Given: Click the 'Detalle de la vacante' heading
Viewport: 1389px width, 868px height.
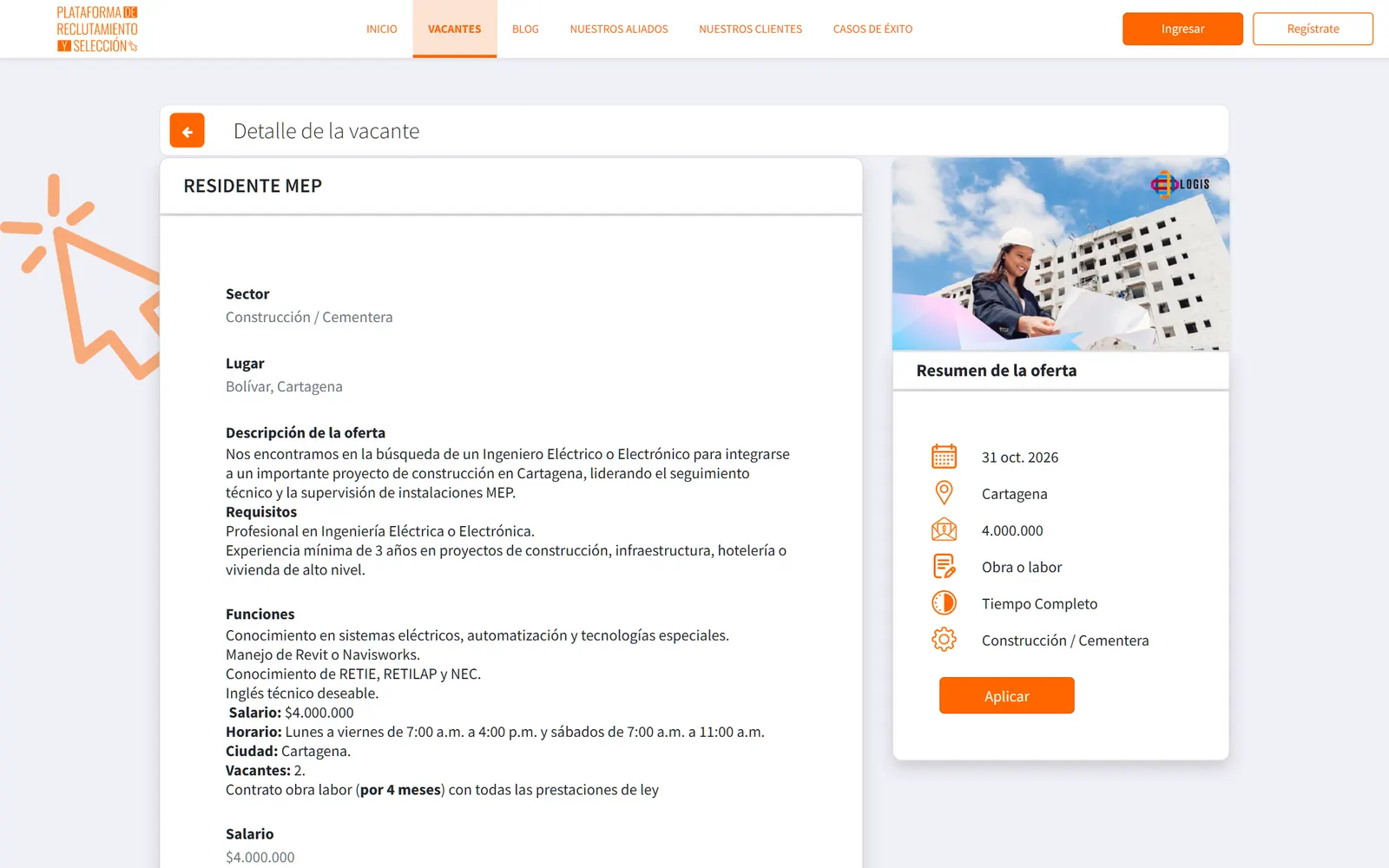Looking at the screenshot, I should coord(326,131).
